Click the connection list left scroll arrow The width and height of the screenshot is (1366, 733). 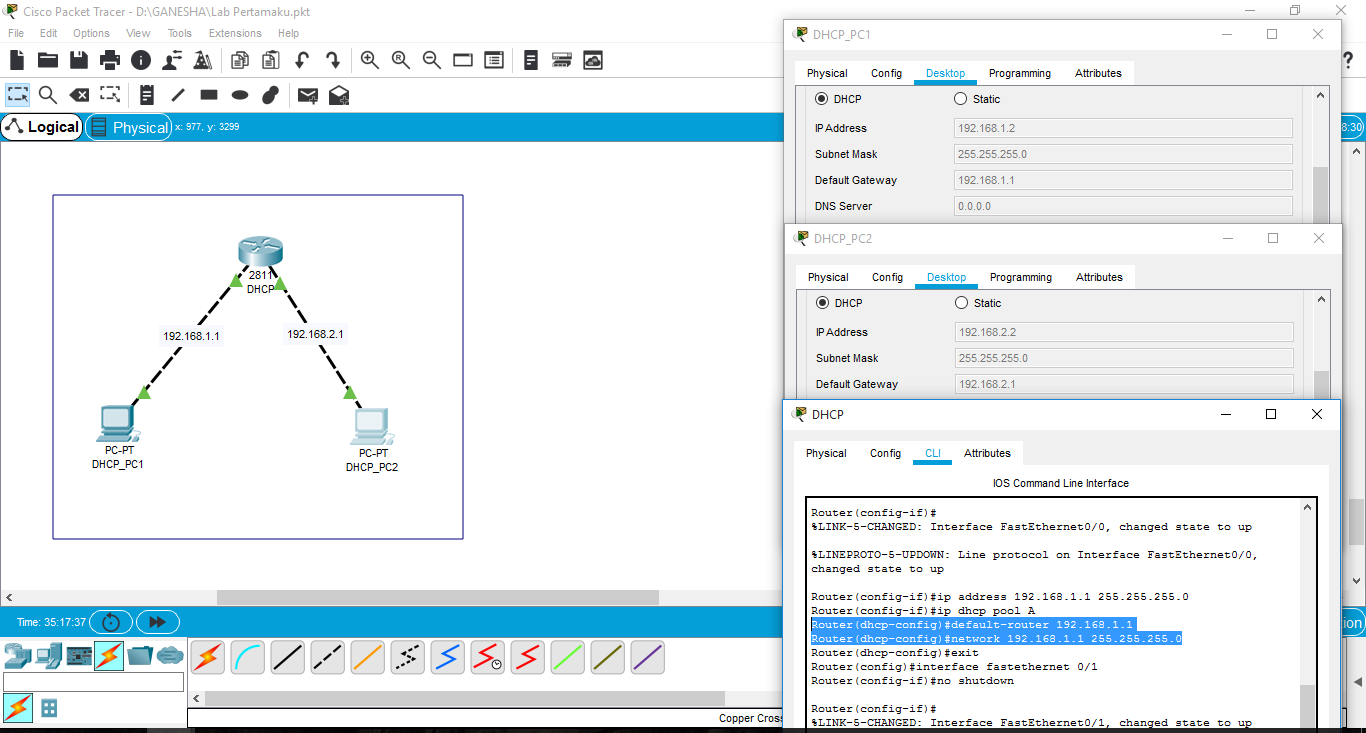(196, 698)
